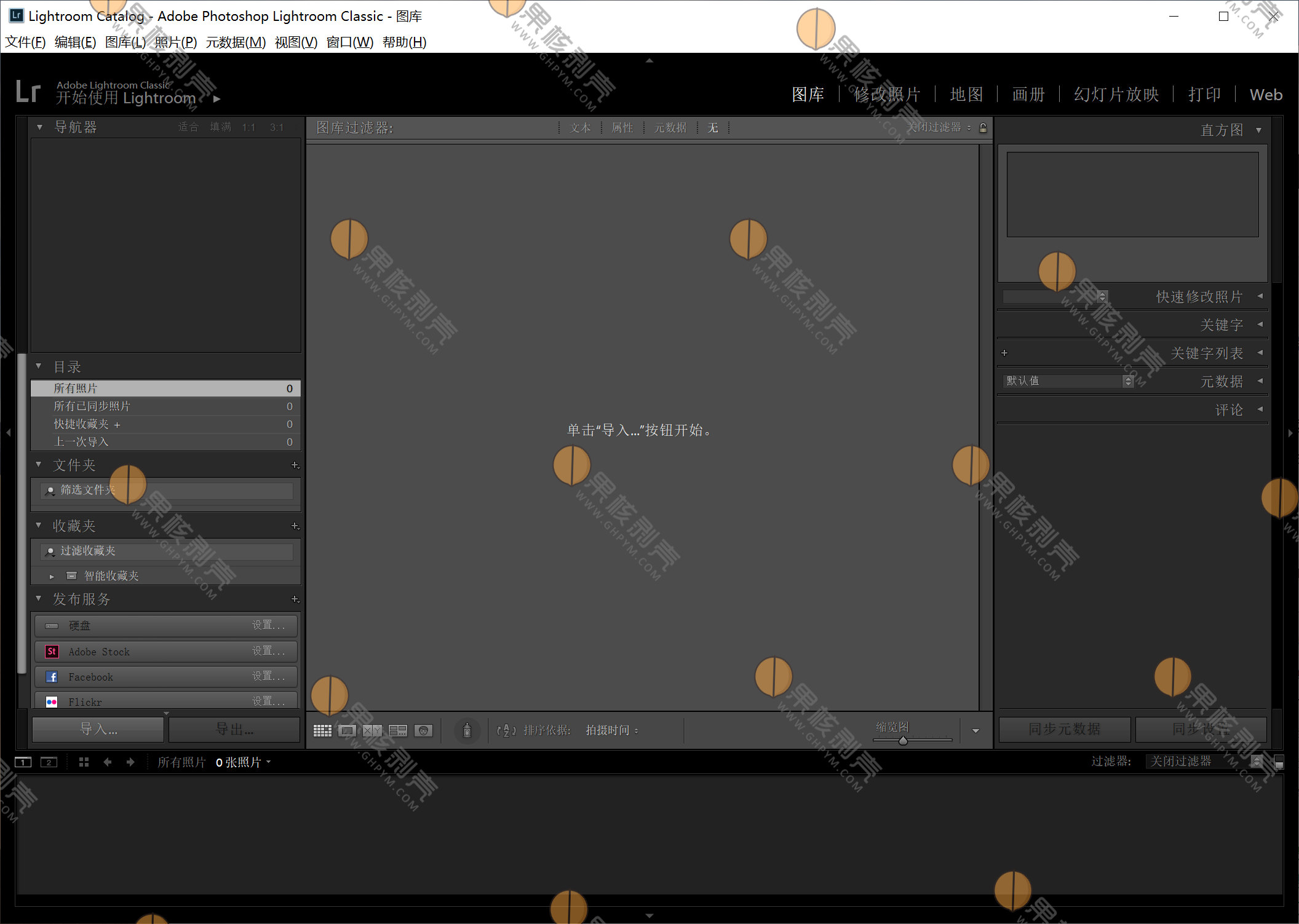
Task: Toggle the library filter lock icon
Action: pos(983,128)
